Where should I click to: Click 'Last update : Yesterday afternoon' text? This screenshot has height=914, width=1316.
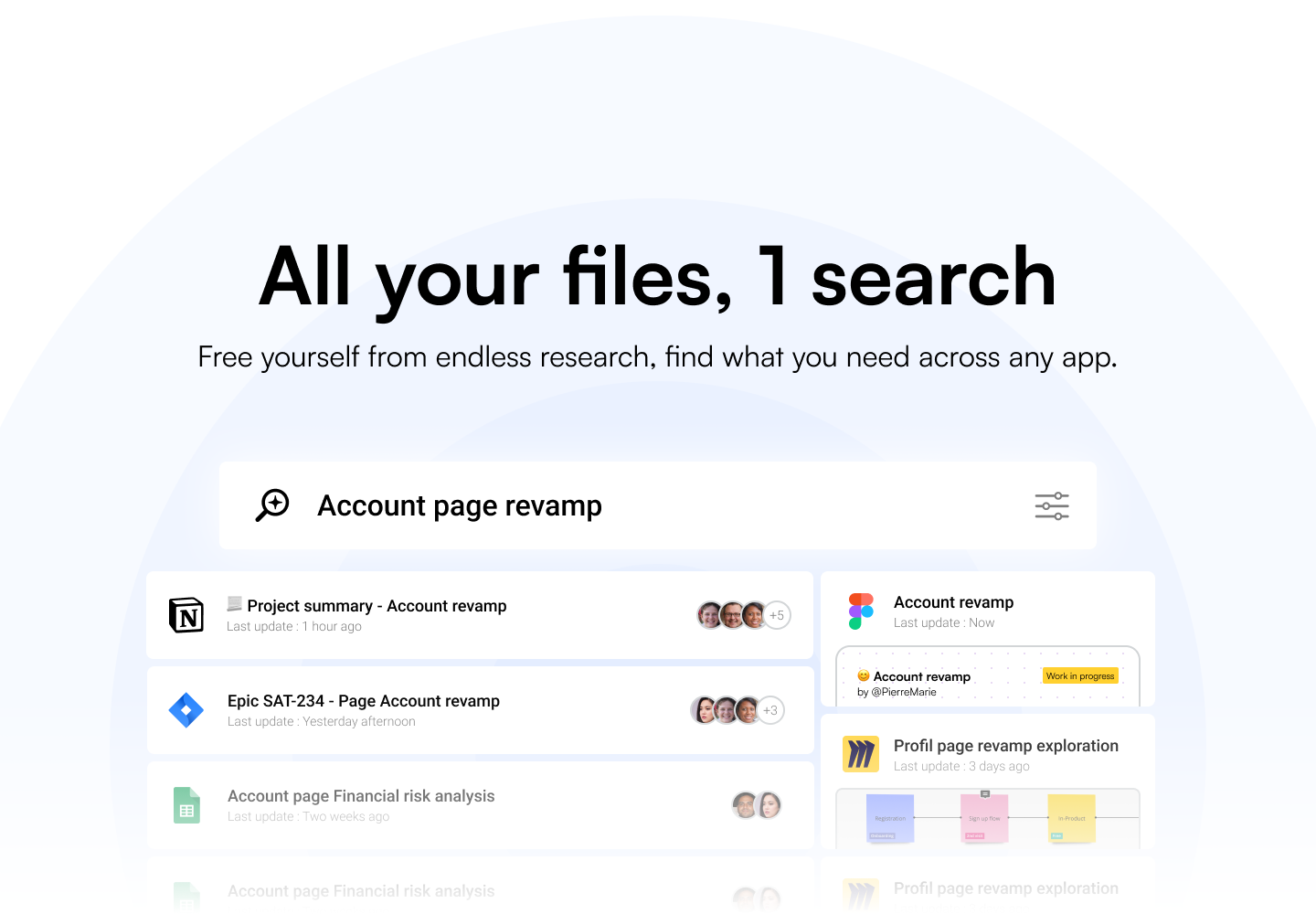322,722
